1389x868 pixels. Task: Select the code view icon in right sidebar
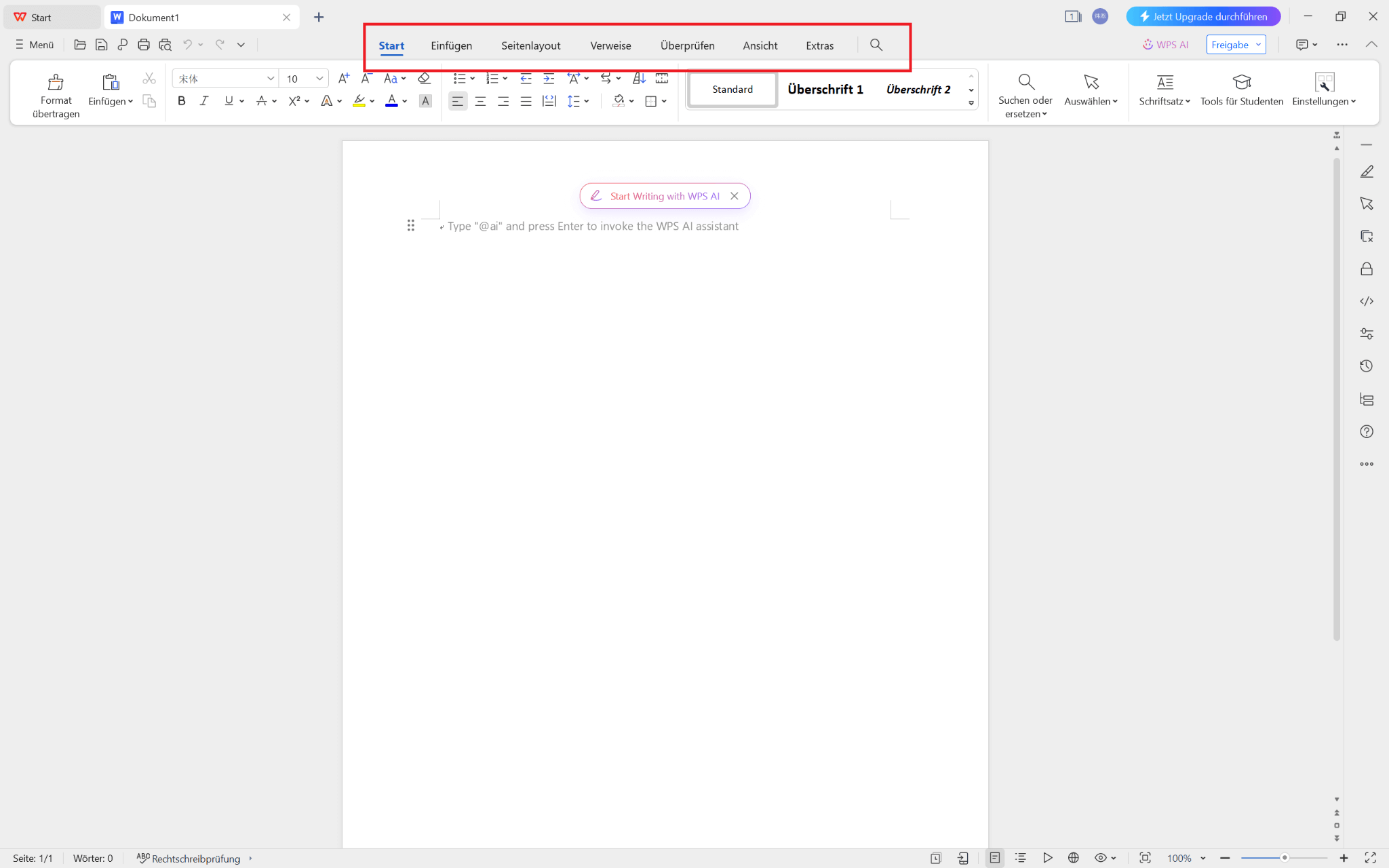click(x=1368, y=301)
